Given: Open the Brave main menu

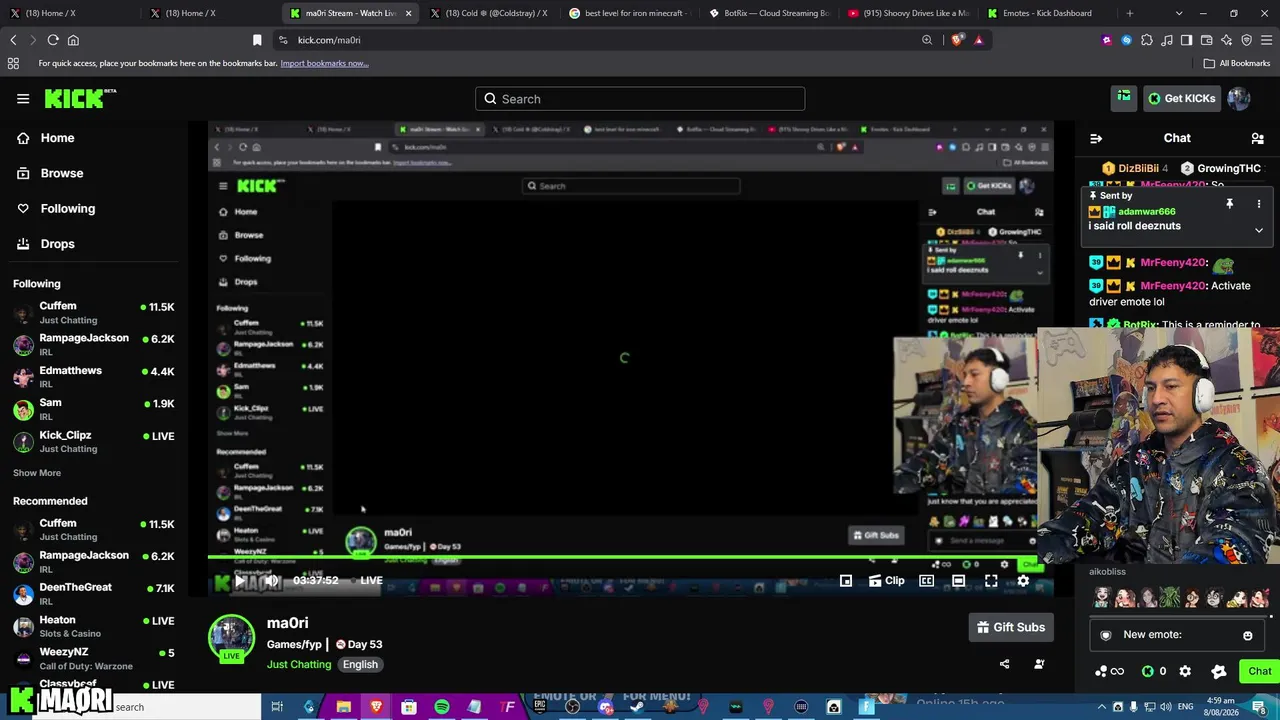Looking at the screenshot, I should tap(1266, 40).
